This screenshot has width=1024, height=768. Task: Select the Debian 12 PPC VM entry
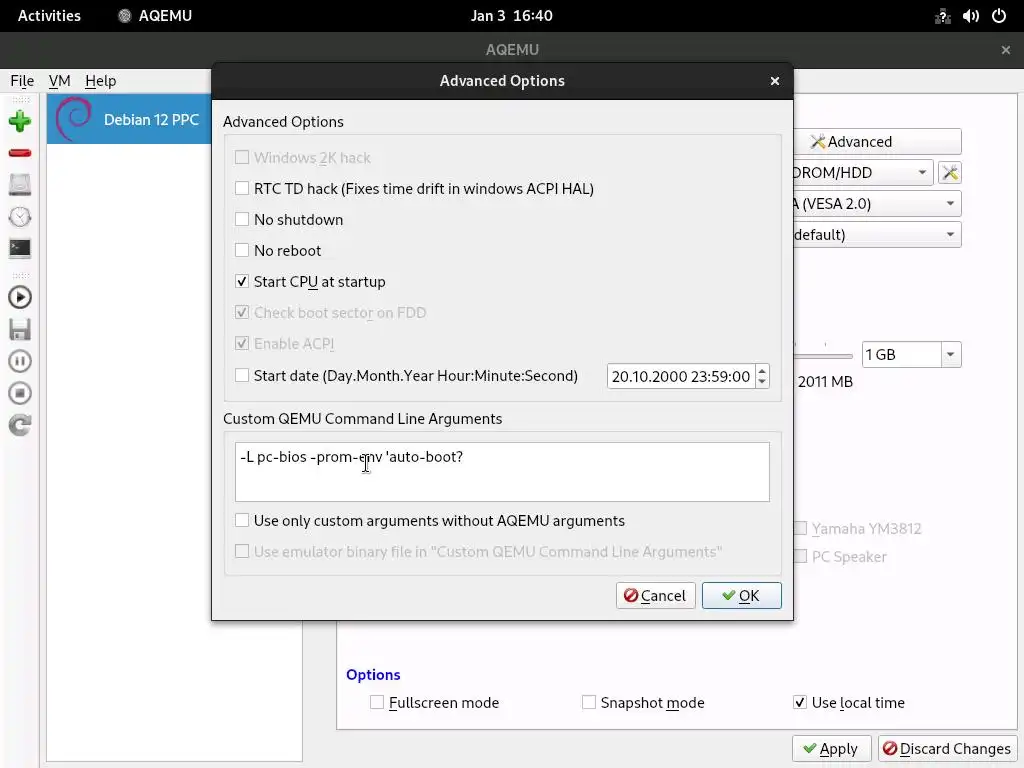pyautogui.click(x=129, y=119)
